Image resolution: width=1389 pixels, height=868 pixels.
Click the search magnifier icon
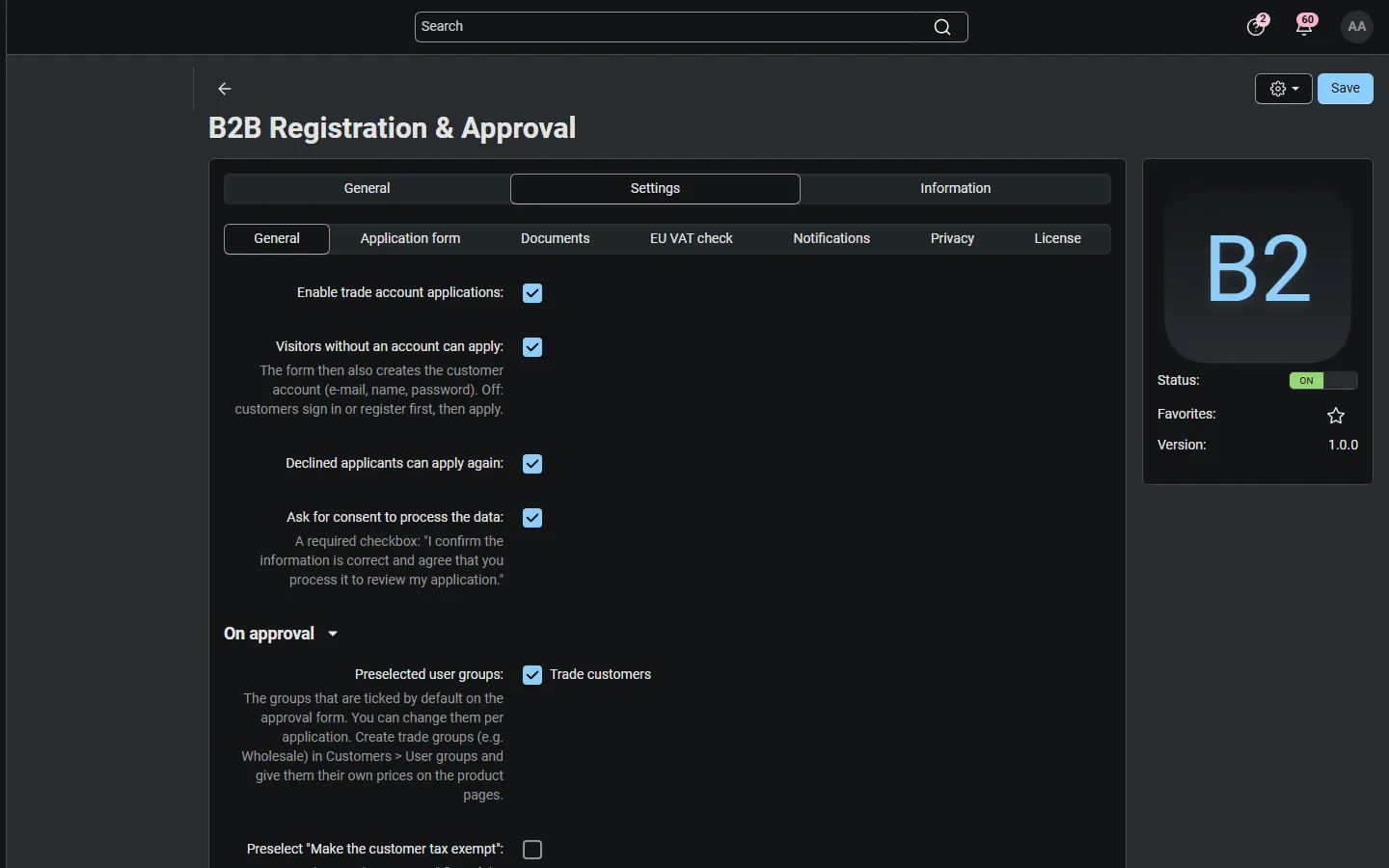pos(942,27)
